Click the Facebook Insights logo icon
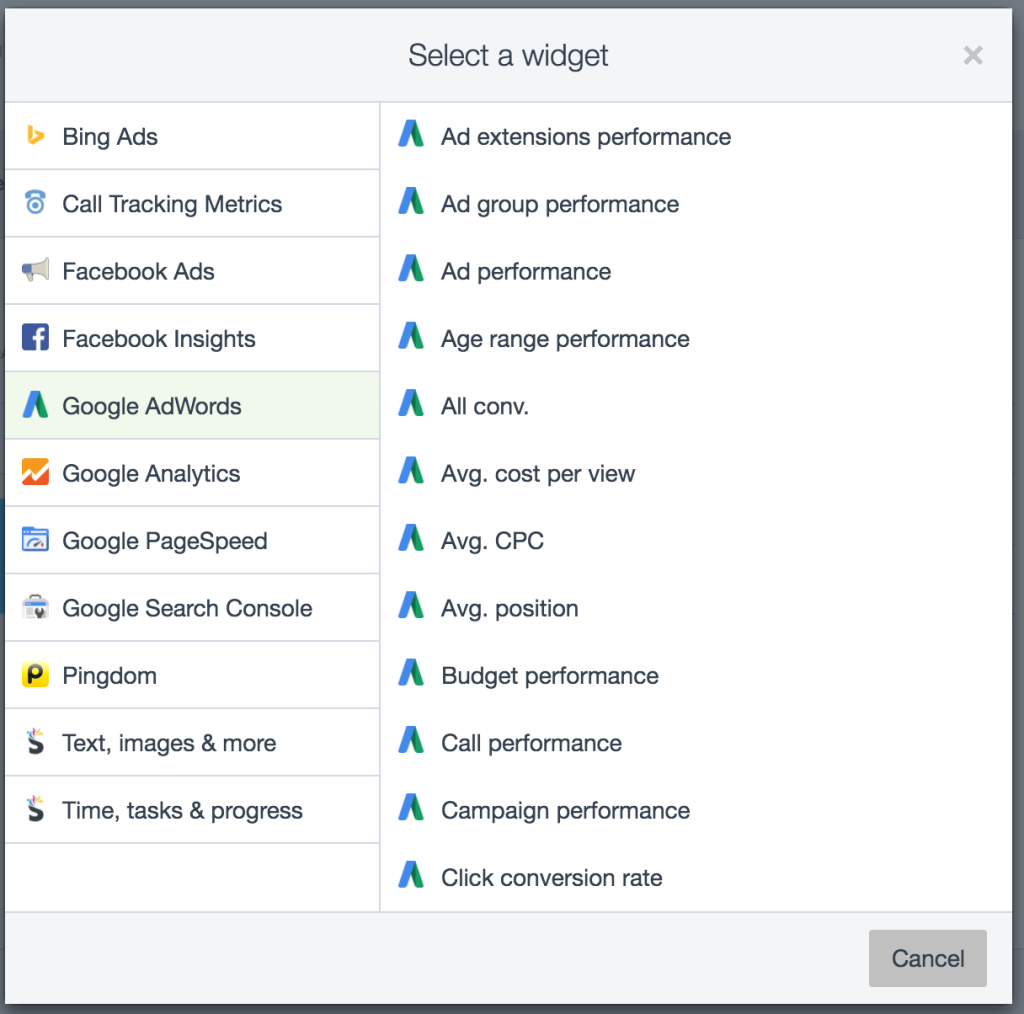 tap(35, 338)
